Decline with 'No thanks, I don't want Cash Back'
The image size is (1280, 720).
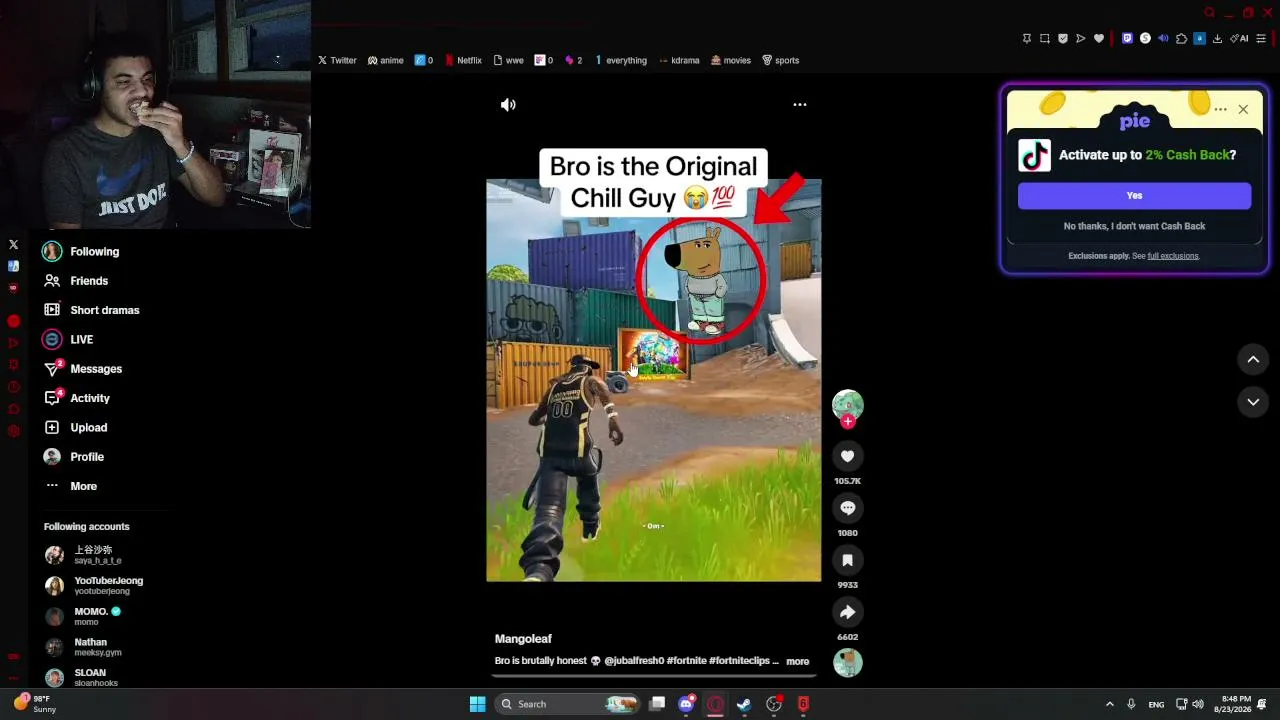point(1134,226)
